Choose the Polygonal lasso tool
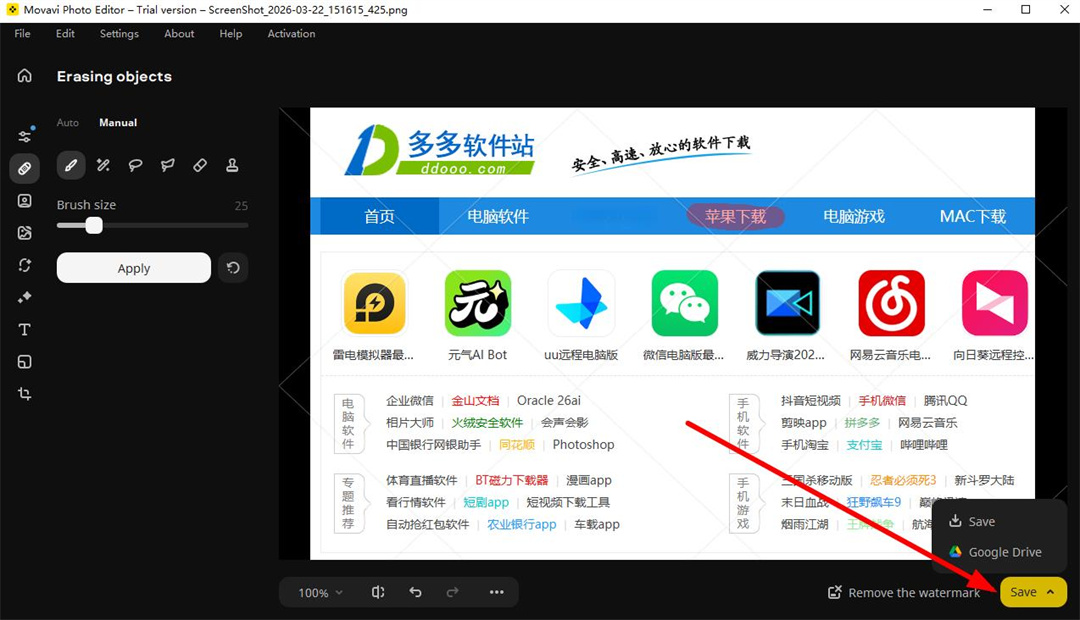This screenshot has width=1080, height=620. 167,165
